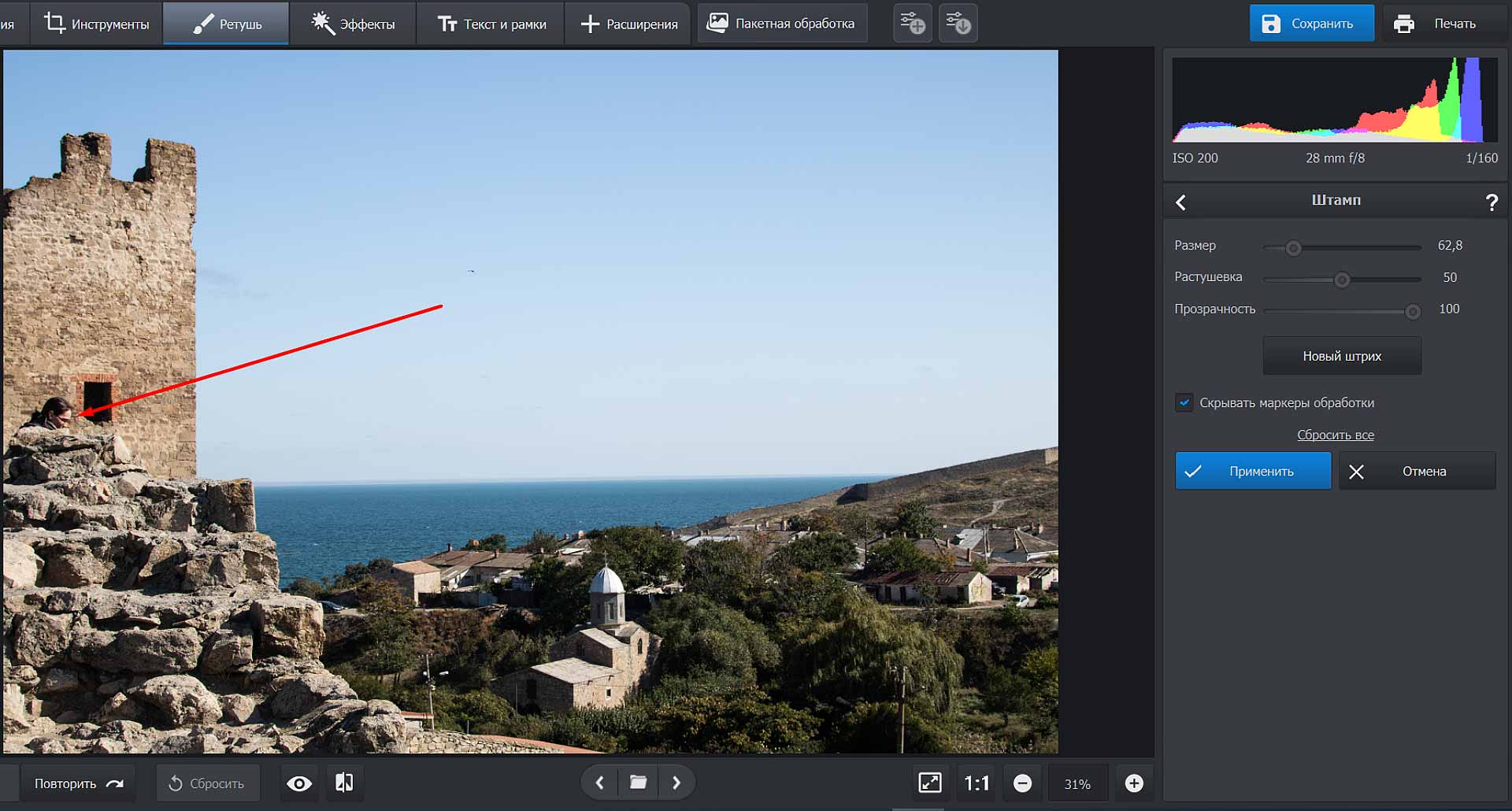Save the photo with Сохранить

1311,23
